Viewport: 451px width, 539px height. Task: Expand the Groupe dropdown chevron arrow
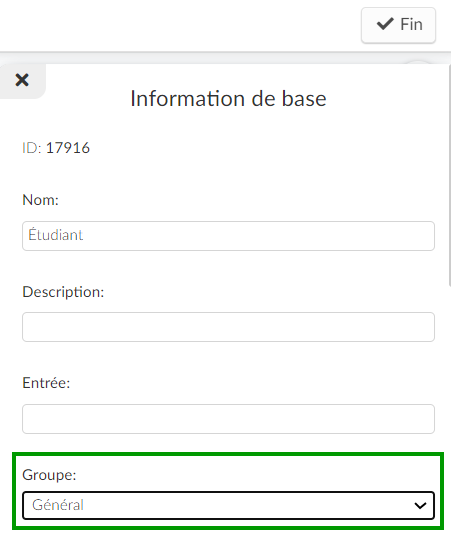point(420,505)
